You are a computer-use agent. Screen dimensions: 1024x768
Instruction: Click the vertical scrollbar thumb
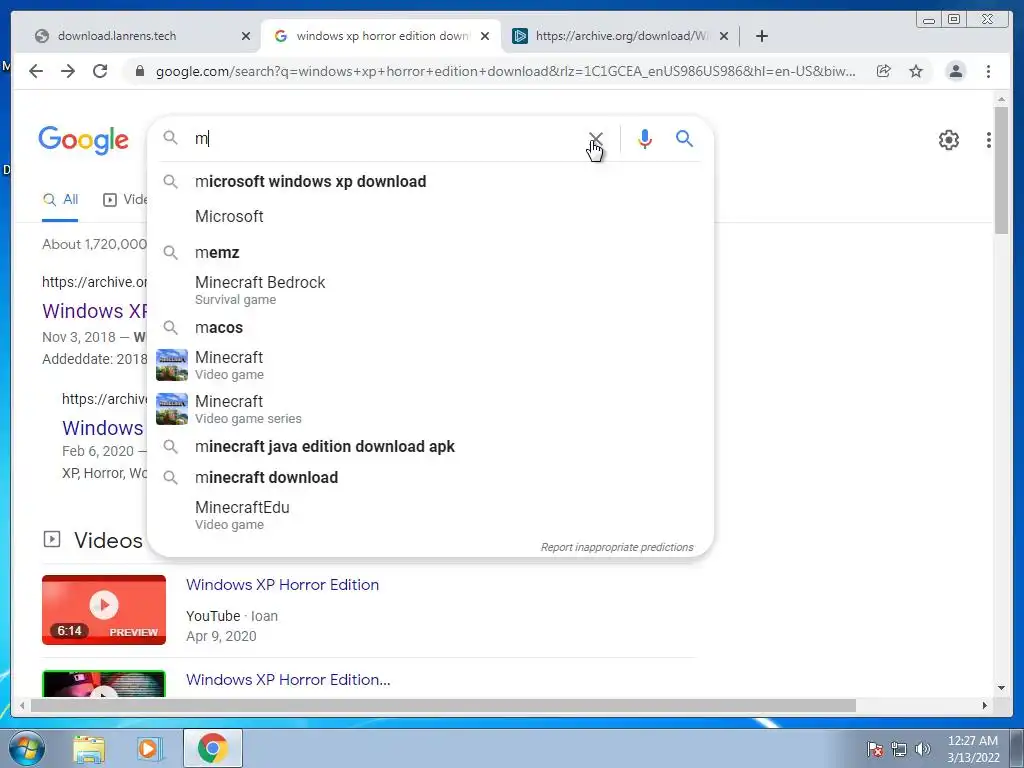pyautogui.click(x=1001, y=170)
